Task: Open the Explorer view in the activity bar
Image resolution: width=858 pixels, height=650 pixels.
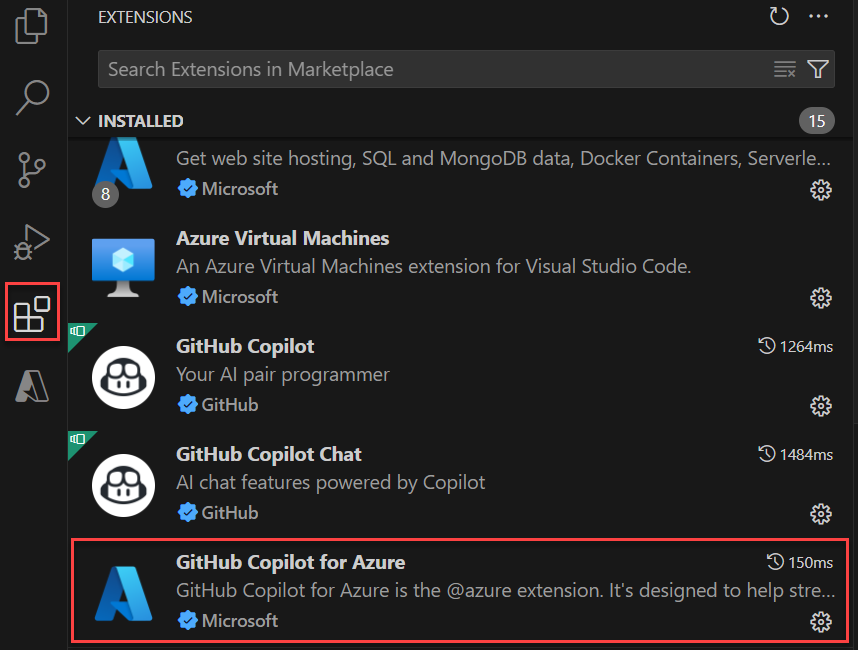Action: [x=31, y=27]
